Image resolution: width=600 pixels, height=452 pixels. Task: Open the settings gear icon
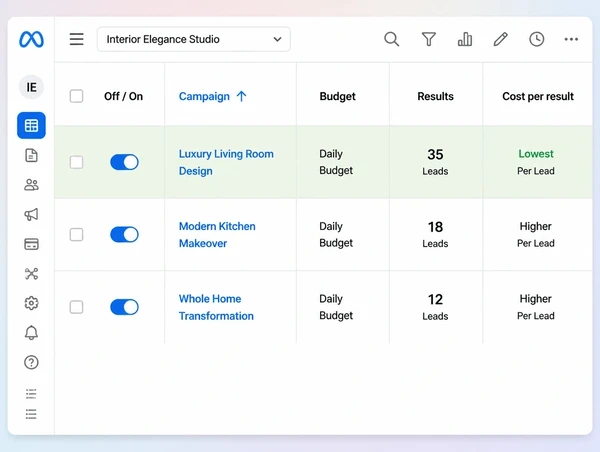click(31, 303)
